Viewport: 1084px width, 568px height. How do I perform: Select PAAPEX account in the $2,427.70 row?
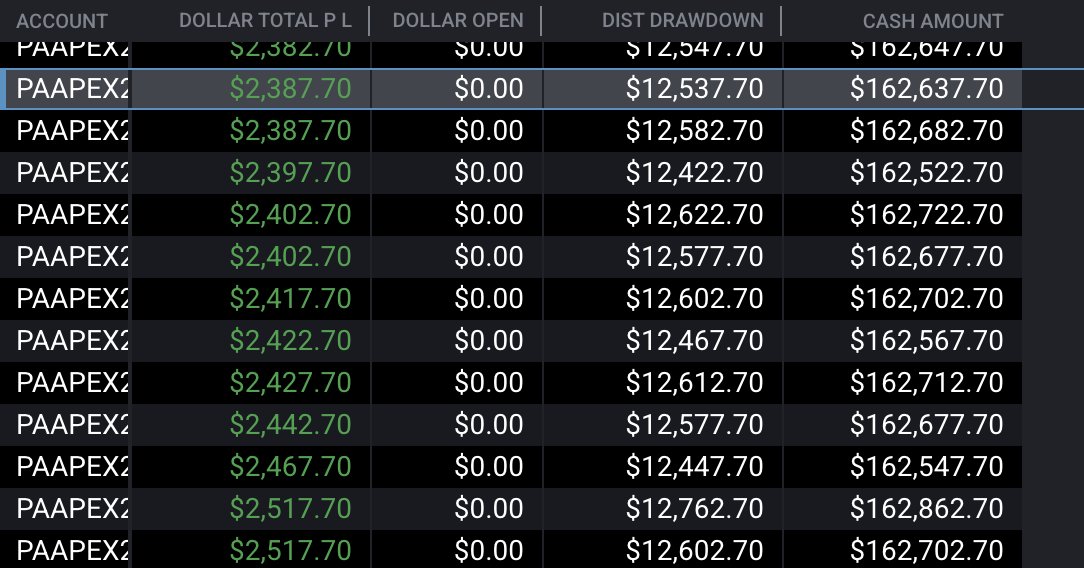pyautogui.click(x=72, y=383)
